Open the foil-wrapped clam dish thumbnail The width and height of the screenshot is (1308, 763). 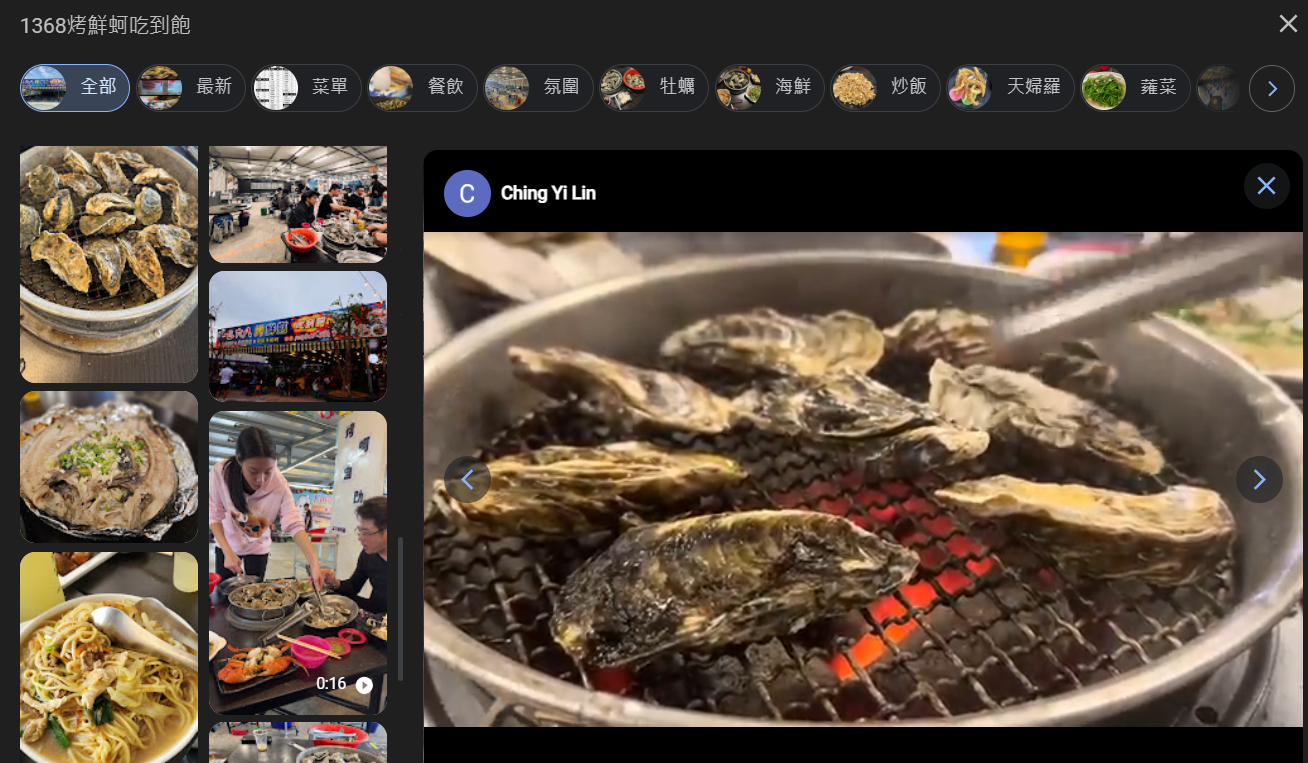click(109, 467)
